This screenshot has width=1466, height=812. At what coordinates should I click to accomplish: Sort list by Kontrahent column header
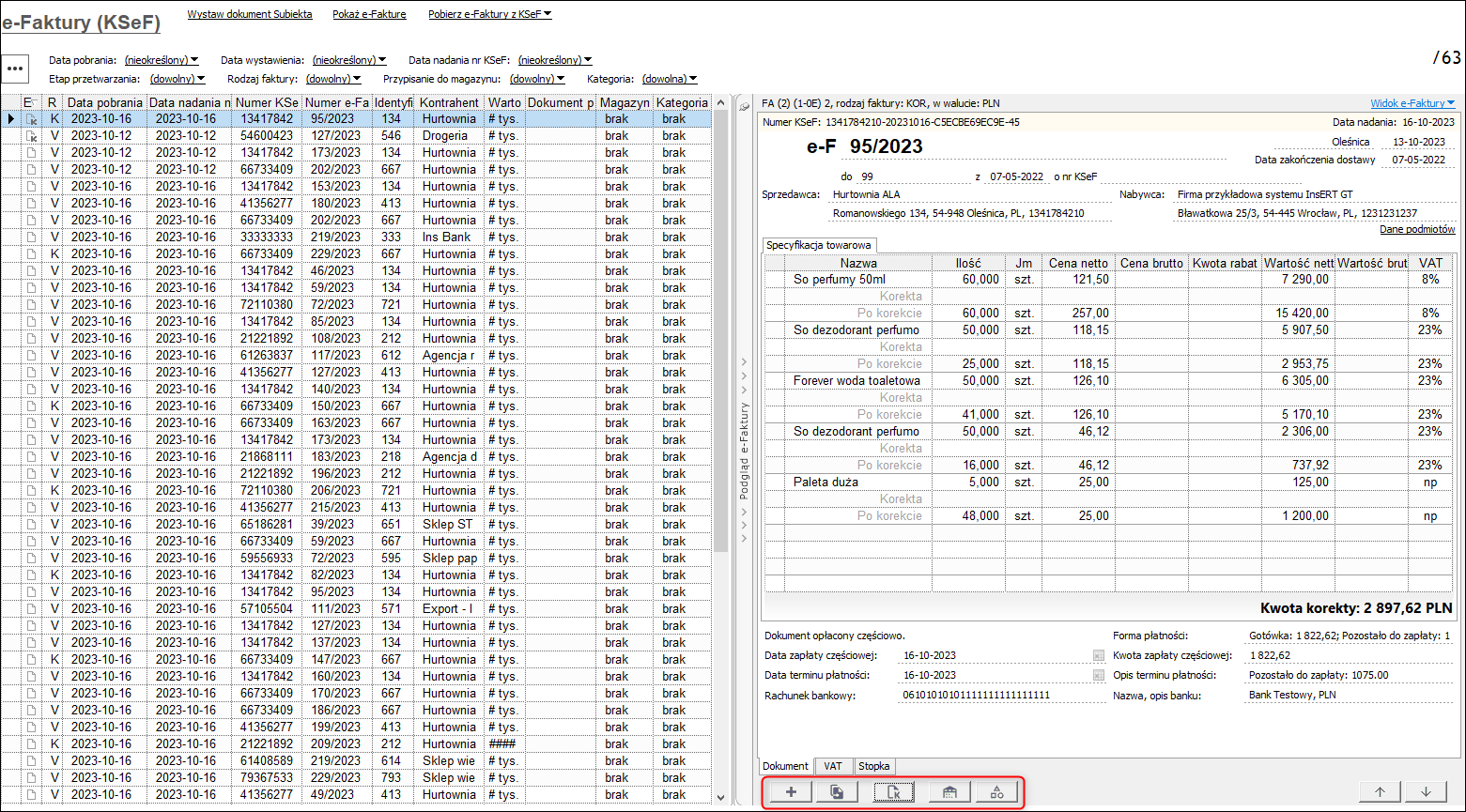coord(449,102)
